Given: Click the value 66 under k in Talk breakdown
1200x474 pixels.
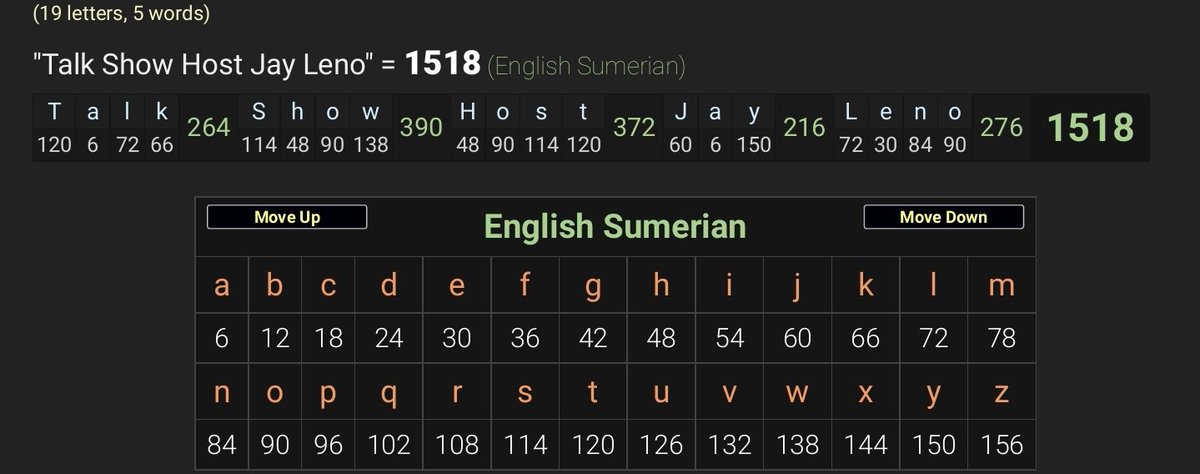Looking at the screenshot, I should (x=162, y=145).
